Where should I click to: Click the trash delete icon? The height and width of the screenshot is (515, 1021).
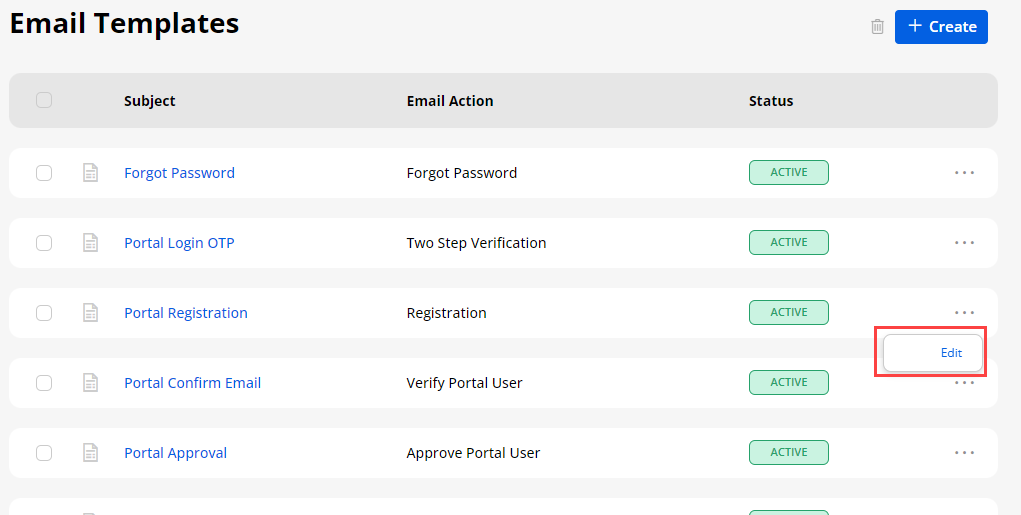pos(877,27)
